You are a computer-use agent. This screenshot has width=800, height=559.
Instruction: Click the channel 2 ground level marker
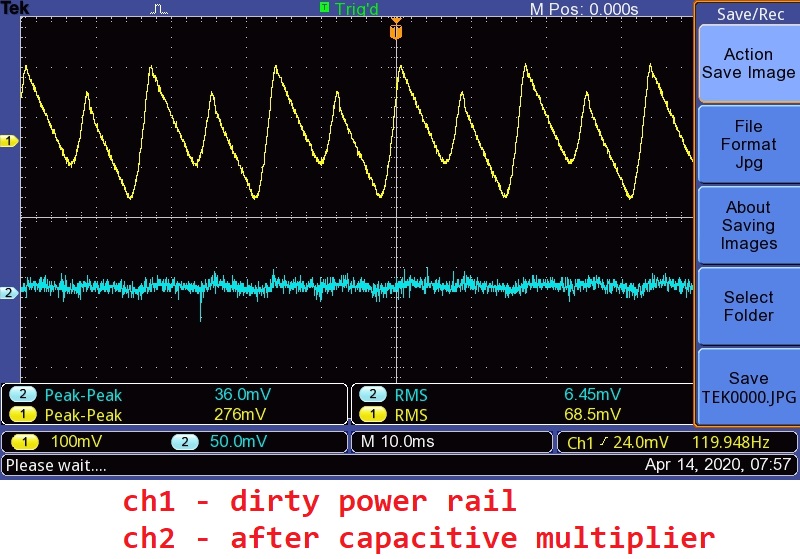9,293
